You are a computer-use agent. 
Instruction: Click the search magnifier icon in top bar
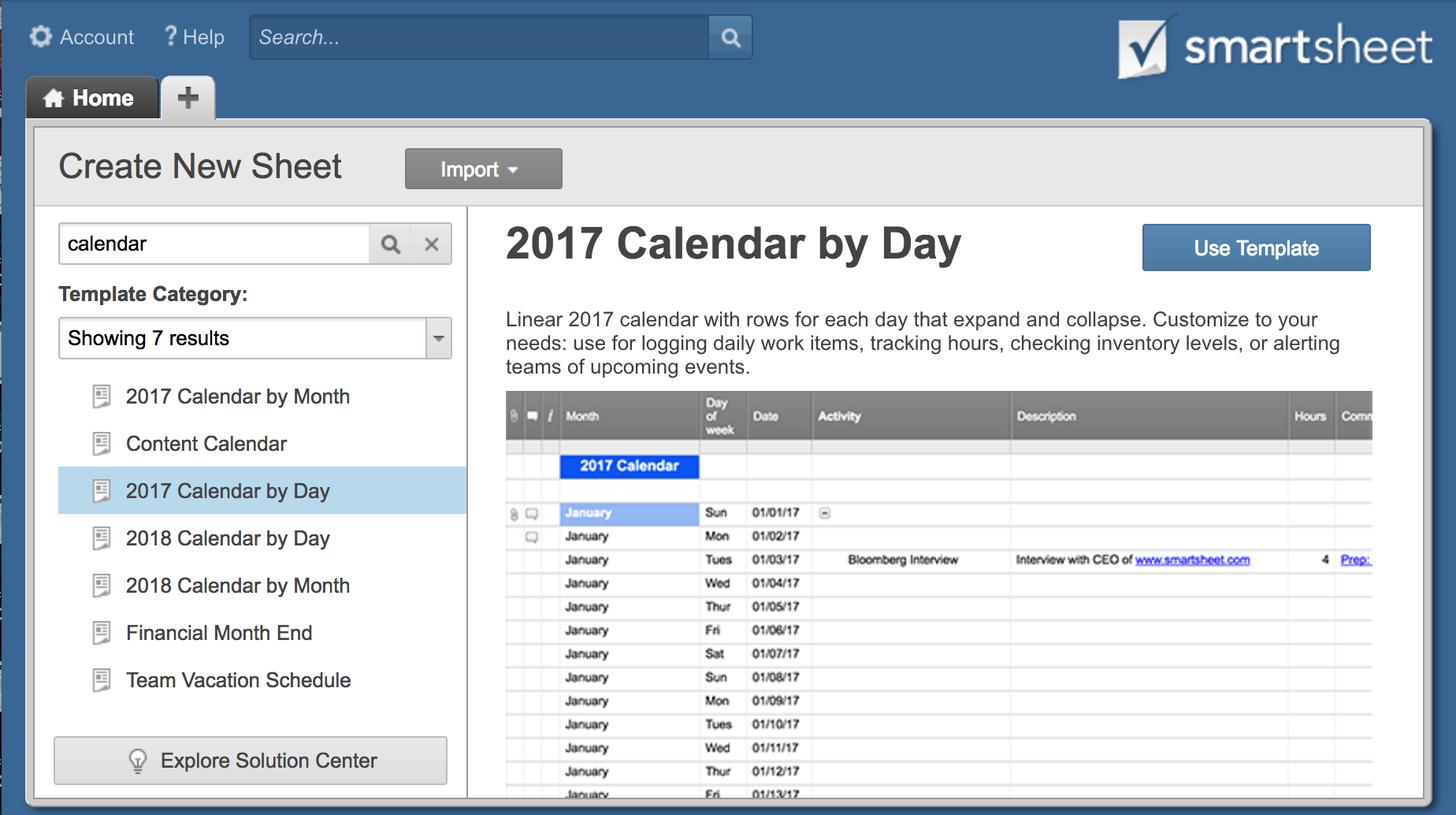[730, 38]
